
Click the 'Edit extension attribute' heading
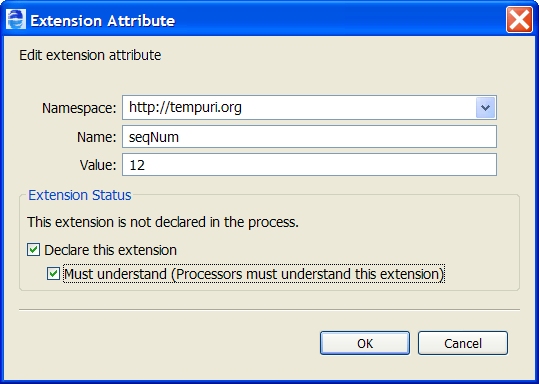(x=90, y=55)
